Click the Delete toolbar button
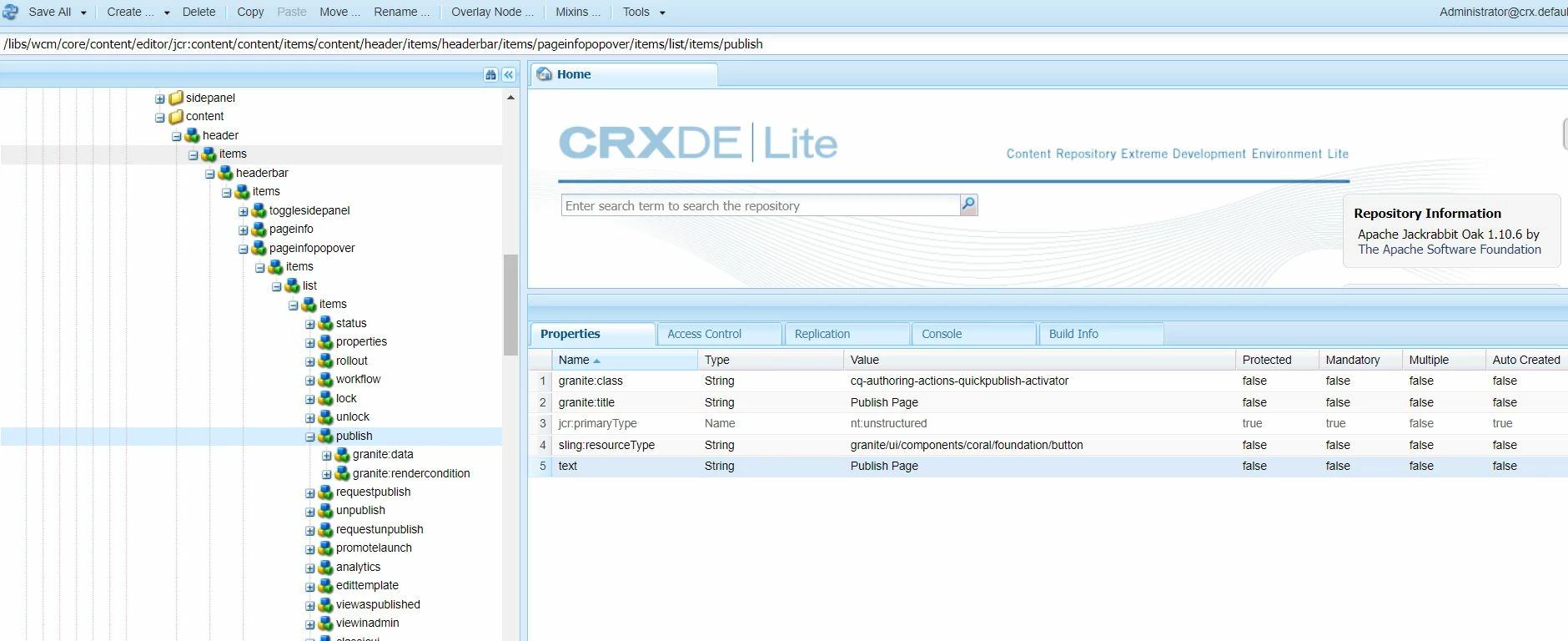The image size is (1568, 641). pyautogui.click(x=199, y=12)
